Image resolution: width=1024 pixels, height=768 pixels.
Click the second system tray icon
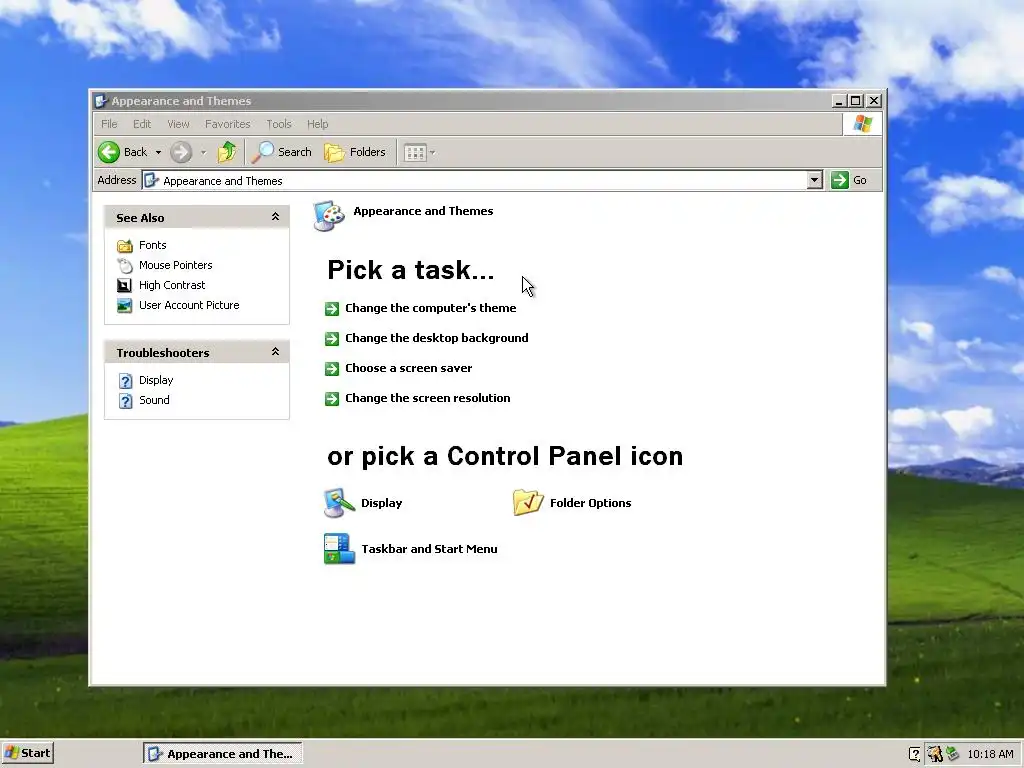click(x=935, y=754)
